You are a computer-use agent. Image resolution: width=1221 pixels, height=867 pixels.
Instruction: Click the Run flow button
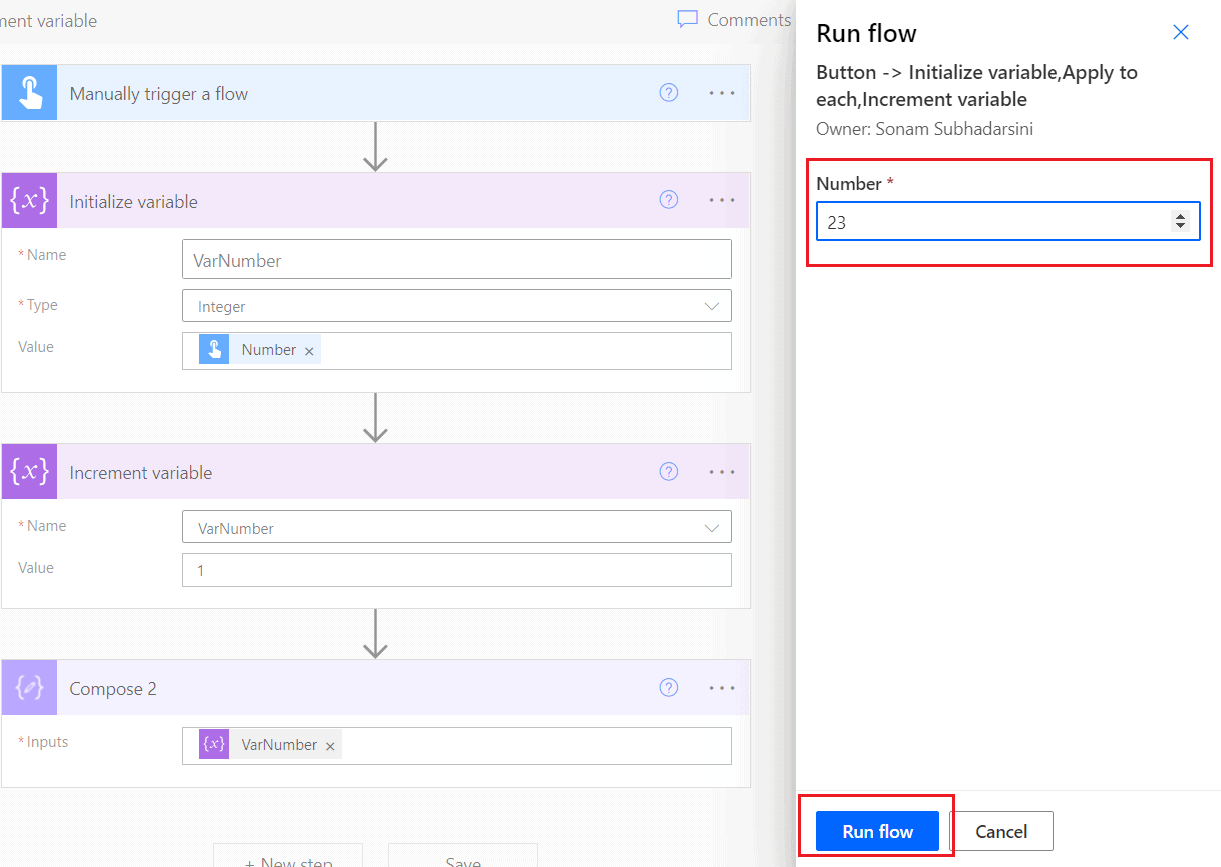876,831
